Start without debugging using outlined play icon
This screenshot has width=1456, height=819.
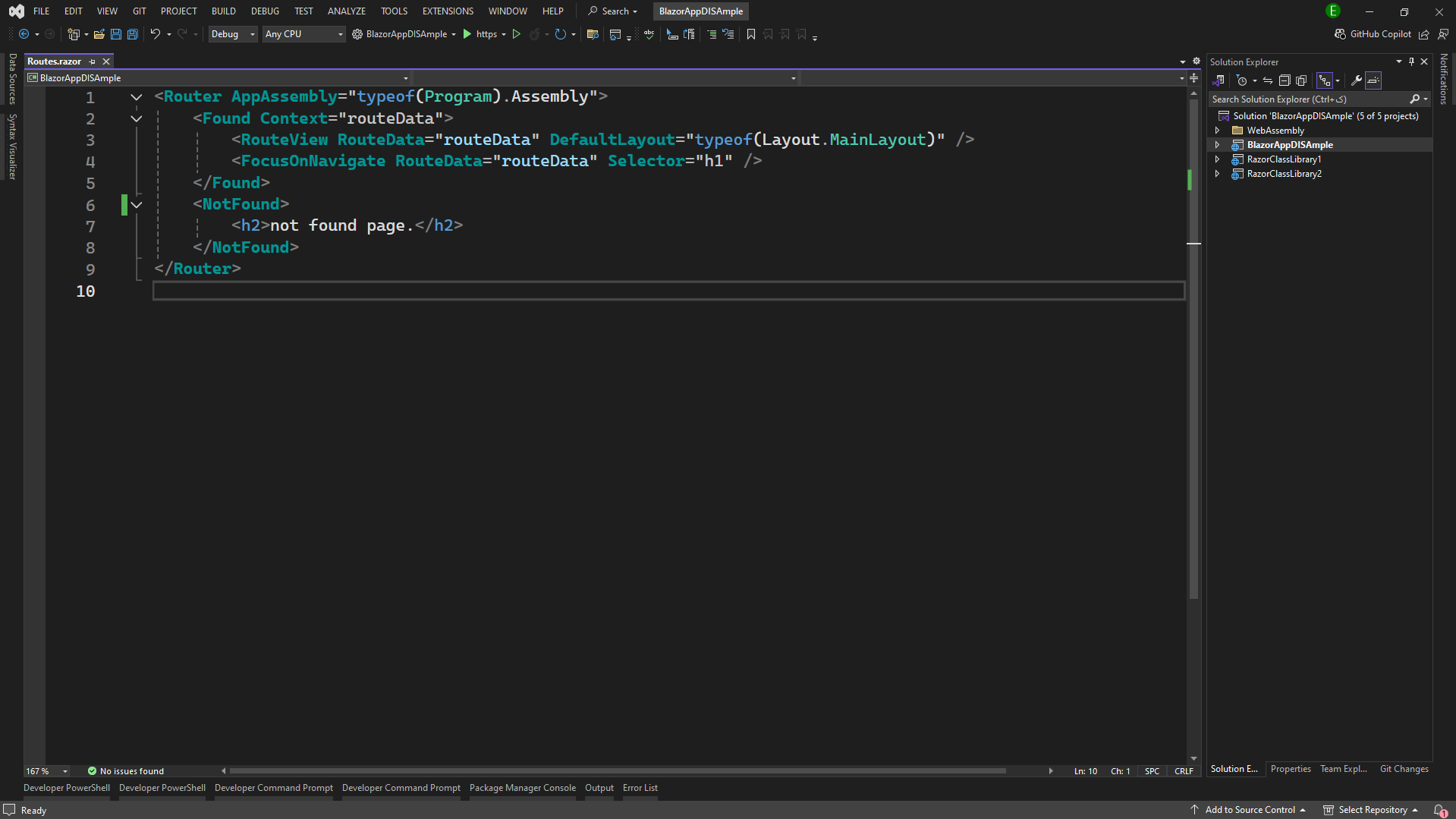[x=517, y=34]
